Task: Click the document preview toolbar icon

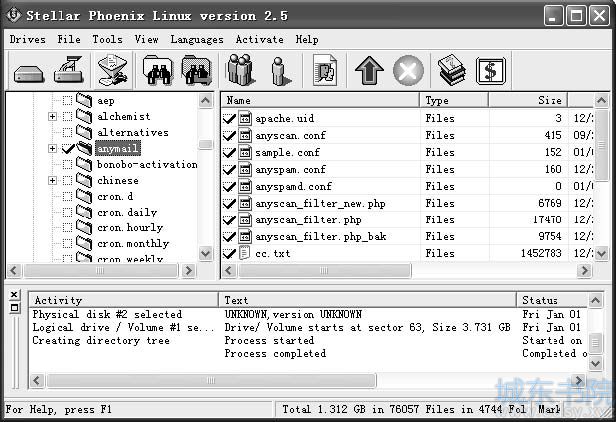Action: pos(325,70)
